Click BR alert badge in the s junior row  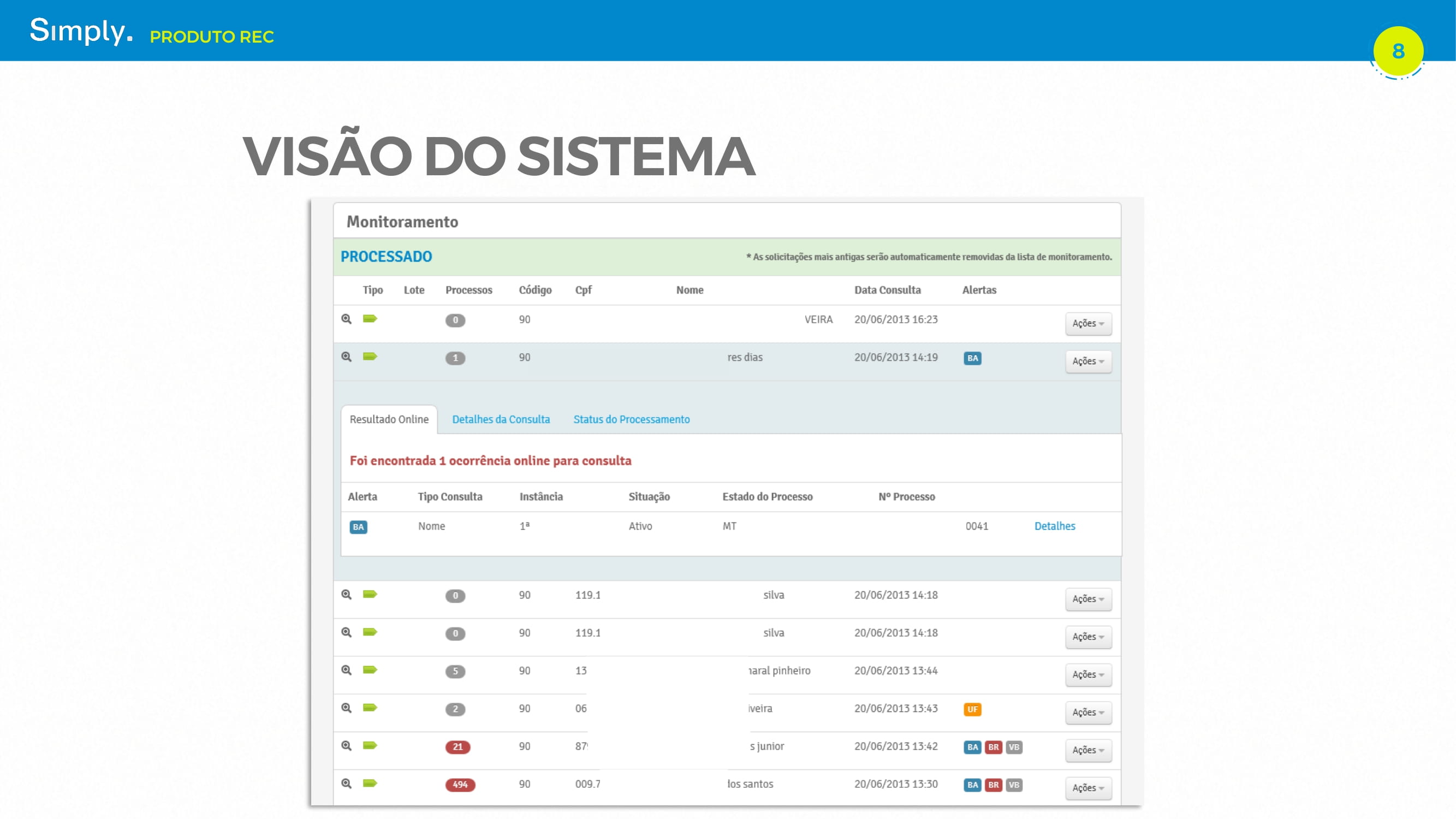tap(993, 747)
